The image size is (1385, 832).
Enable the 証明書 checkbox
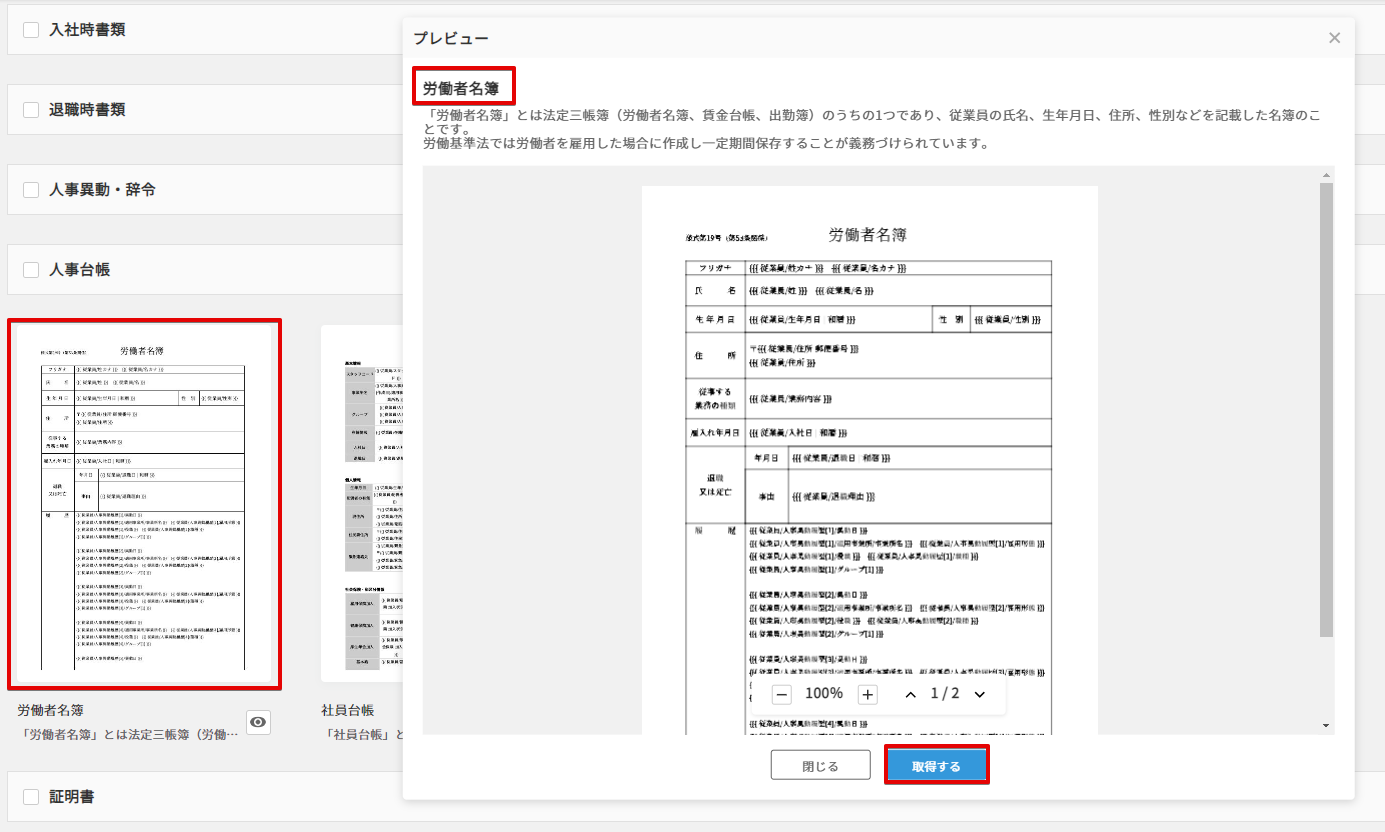pyautogui.click(x=31, y=797)
